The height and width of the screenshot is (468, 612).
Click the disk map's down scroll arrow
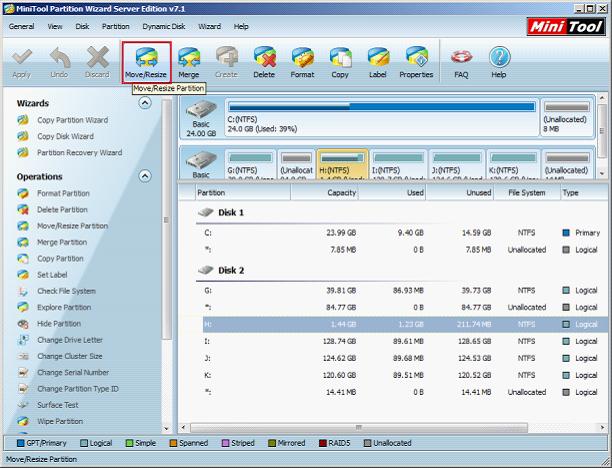pyautogui.click(x=602, y=173)
